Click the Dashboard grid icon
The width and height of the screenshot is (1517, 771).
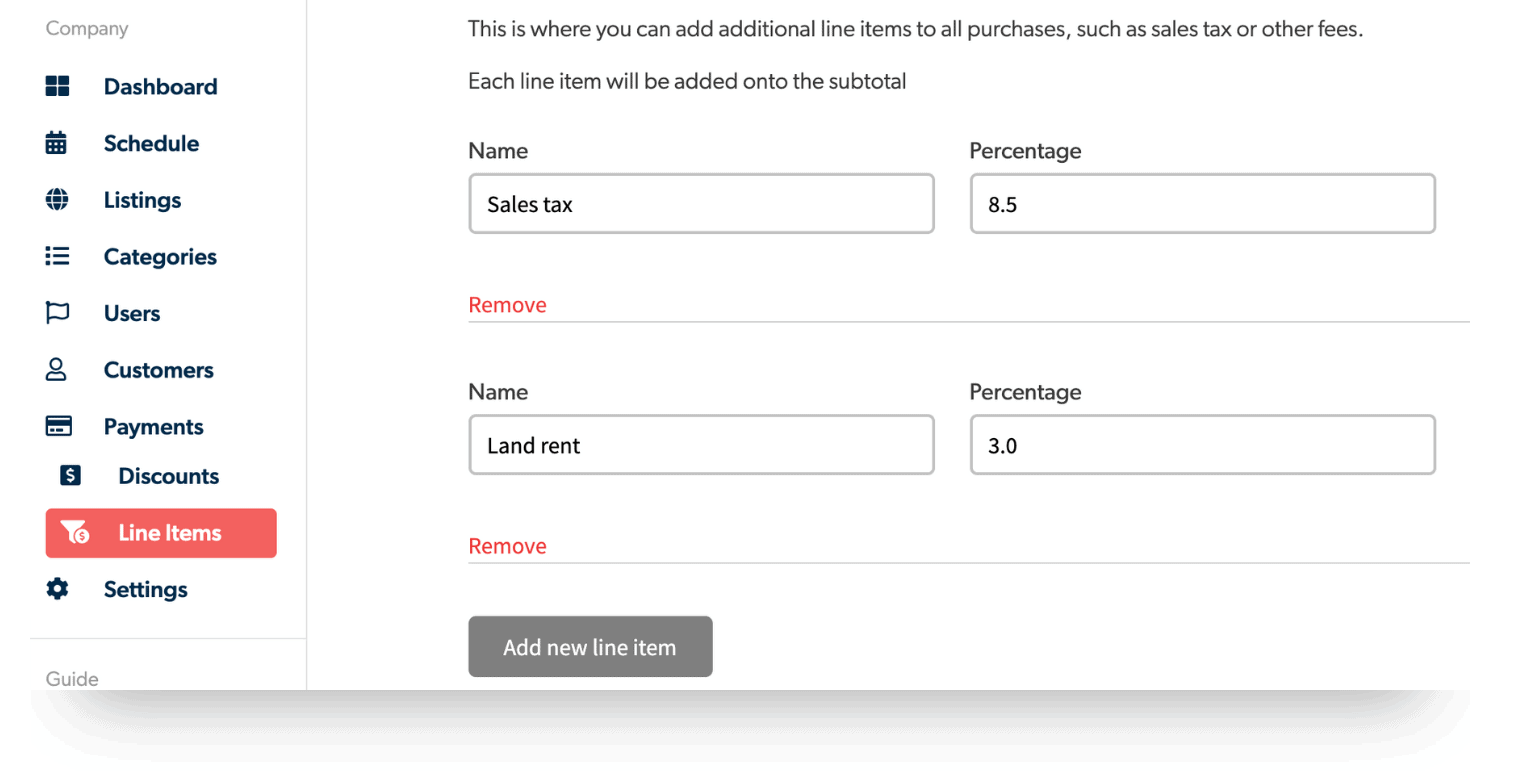pos(58,86)
